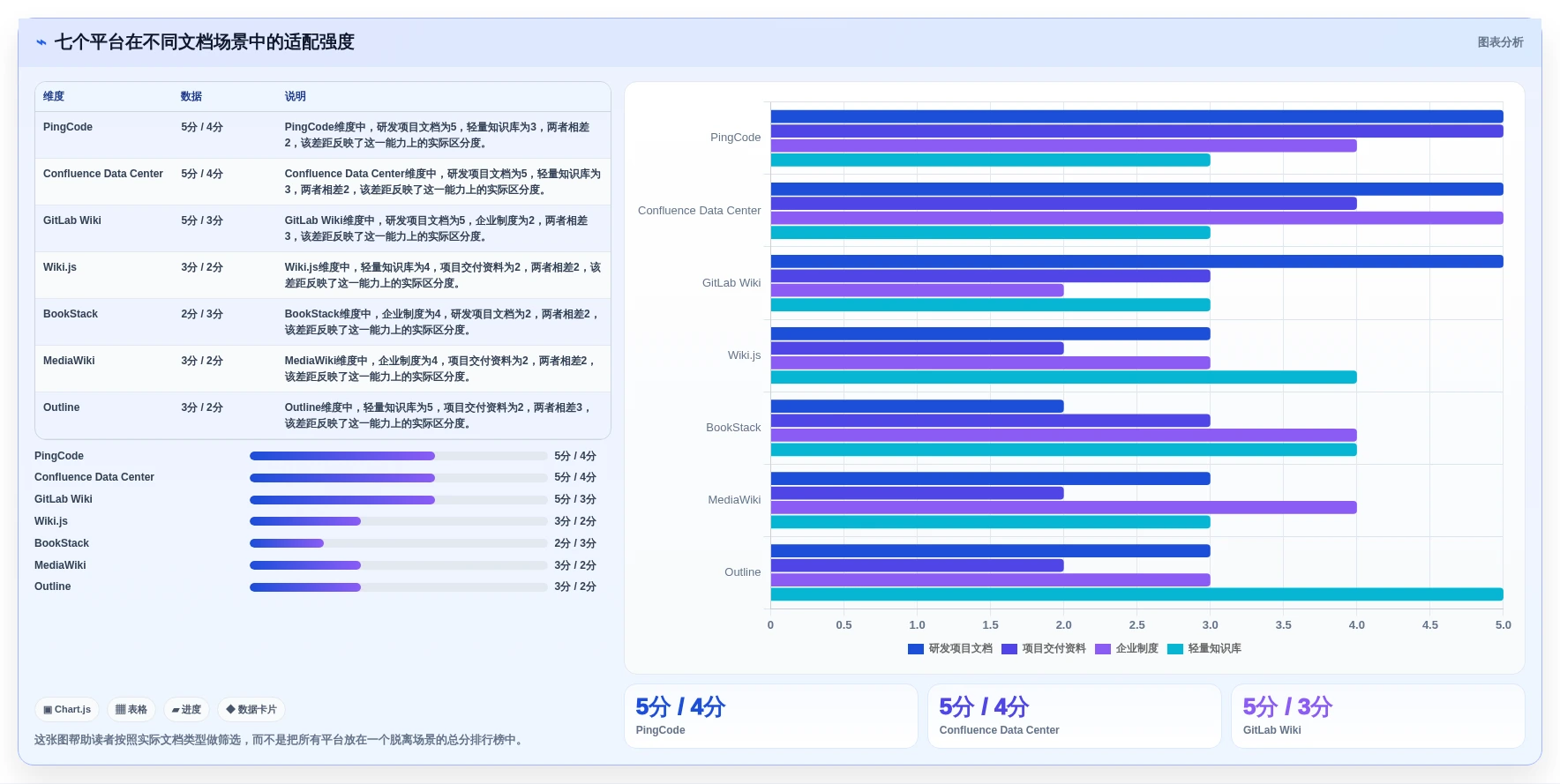Click the Outline progress bar

tap(399, 587)
